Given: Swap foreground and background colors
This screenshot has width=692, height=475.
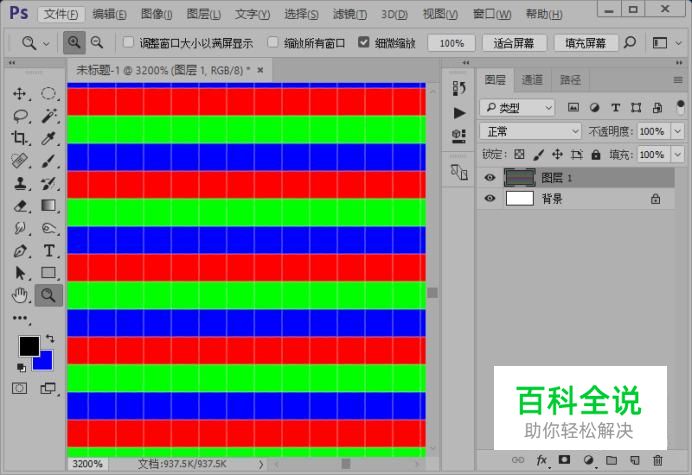Looking at the screenshot, I should [x=50, y=339].
